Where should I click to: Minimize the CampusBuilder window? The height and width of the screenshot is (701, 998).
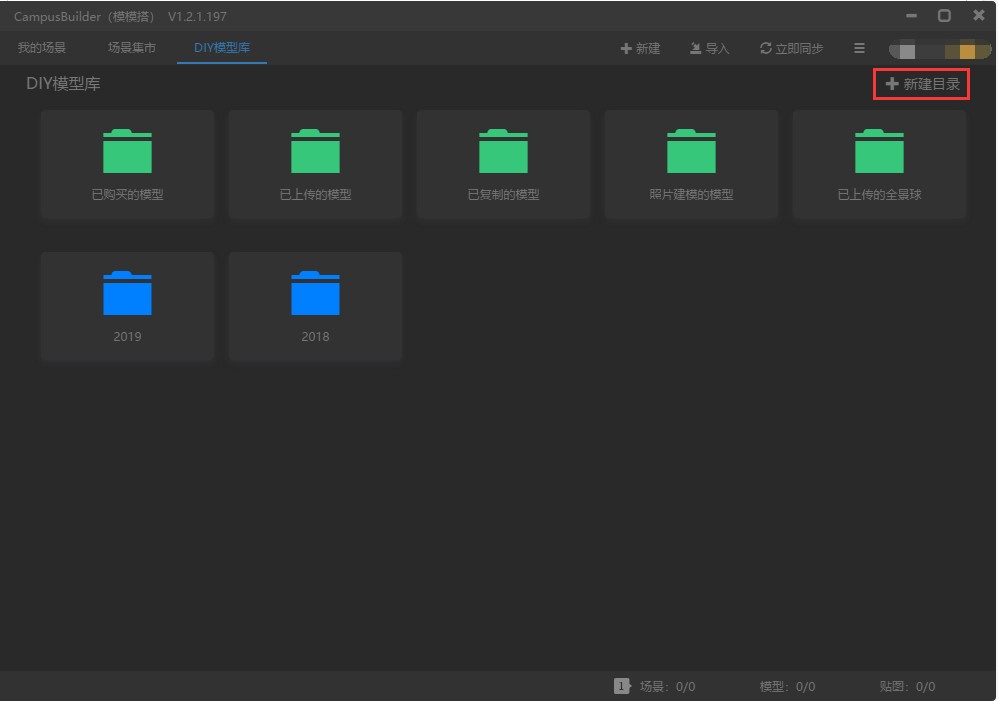(x=911, y=15)
